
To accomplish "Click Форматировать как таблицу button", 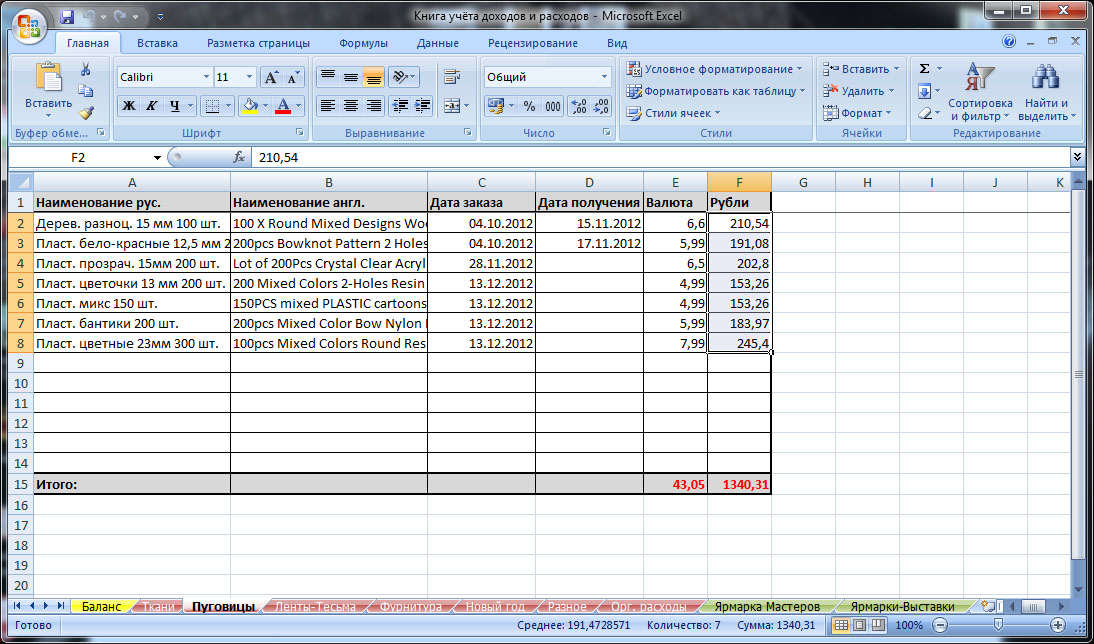I will pos(716,91).
